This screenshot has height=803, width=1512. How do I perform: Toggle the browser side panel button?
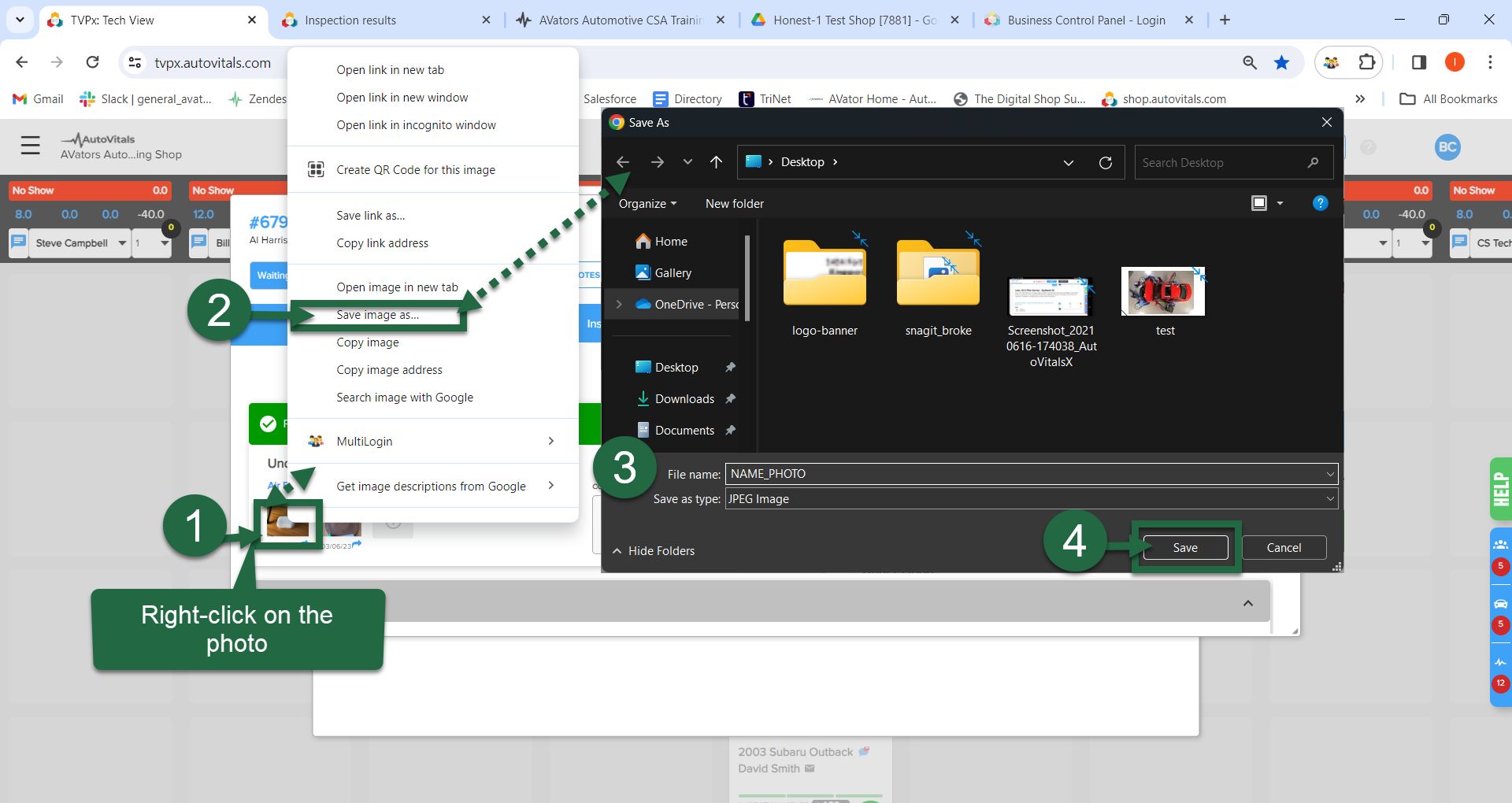click(x=1418, y=62)
